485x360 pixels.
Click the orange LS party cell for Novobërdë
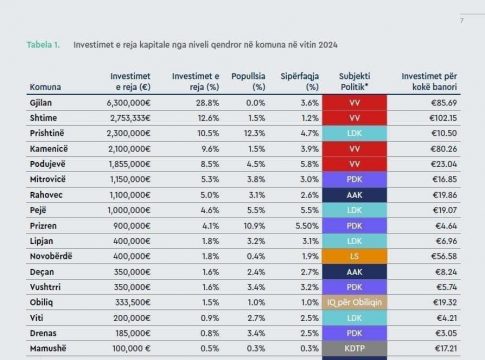[x=354, y=256]
